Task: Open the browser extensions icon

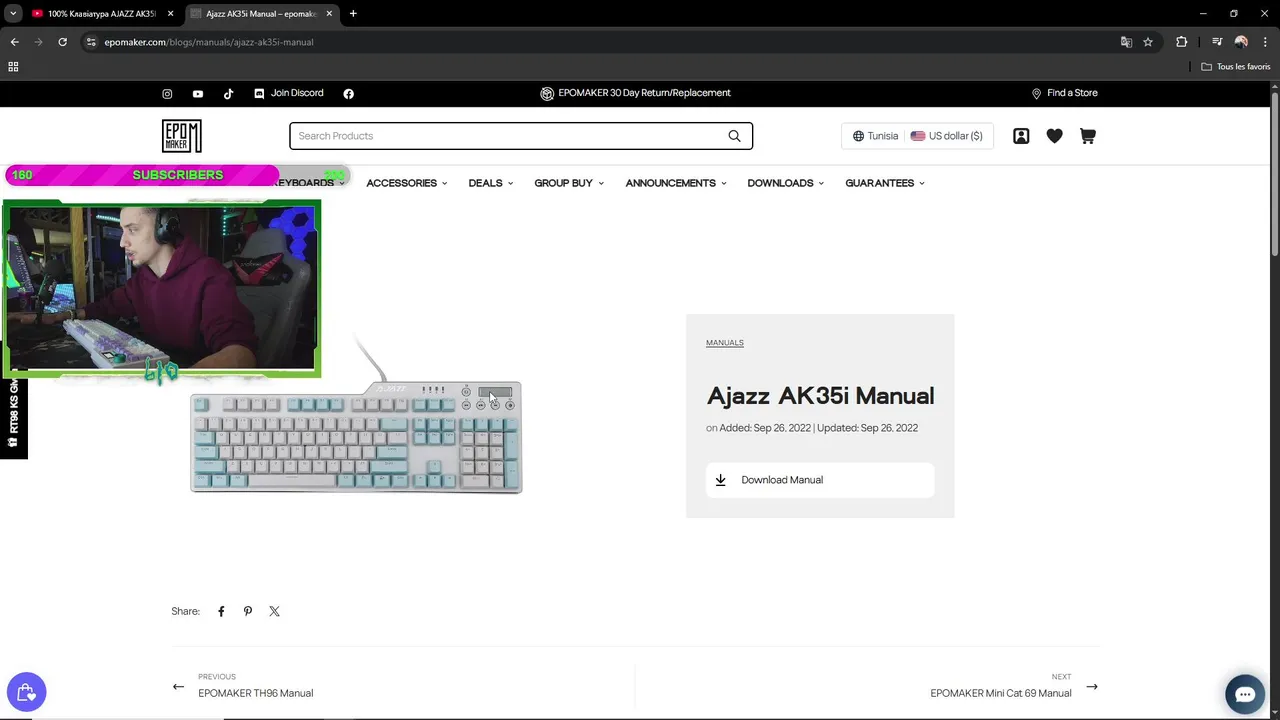Action: pyautogui.click(x=1182, y=42)
